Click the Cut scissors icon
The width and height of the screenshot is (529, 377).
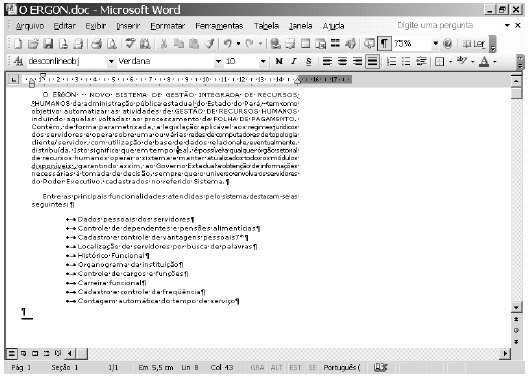coord(164,44)
